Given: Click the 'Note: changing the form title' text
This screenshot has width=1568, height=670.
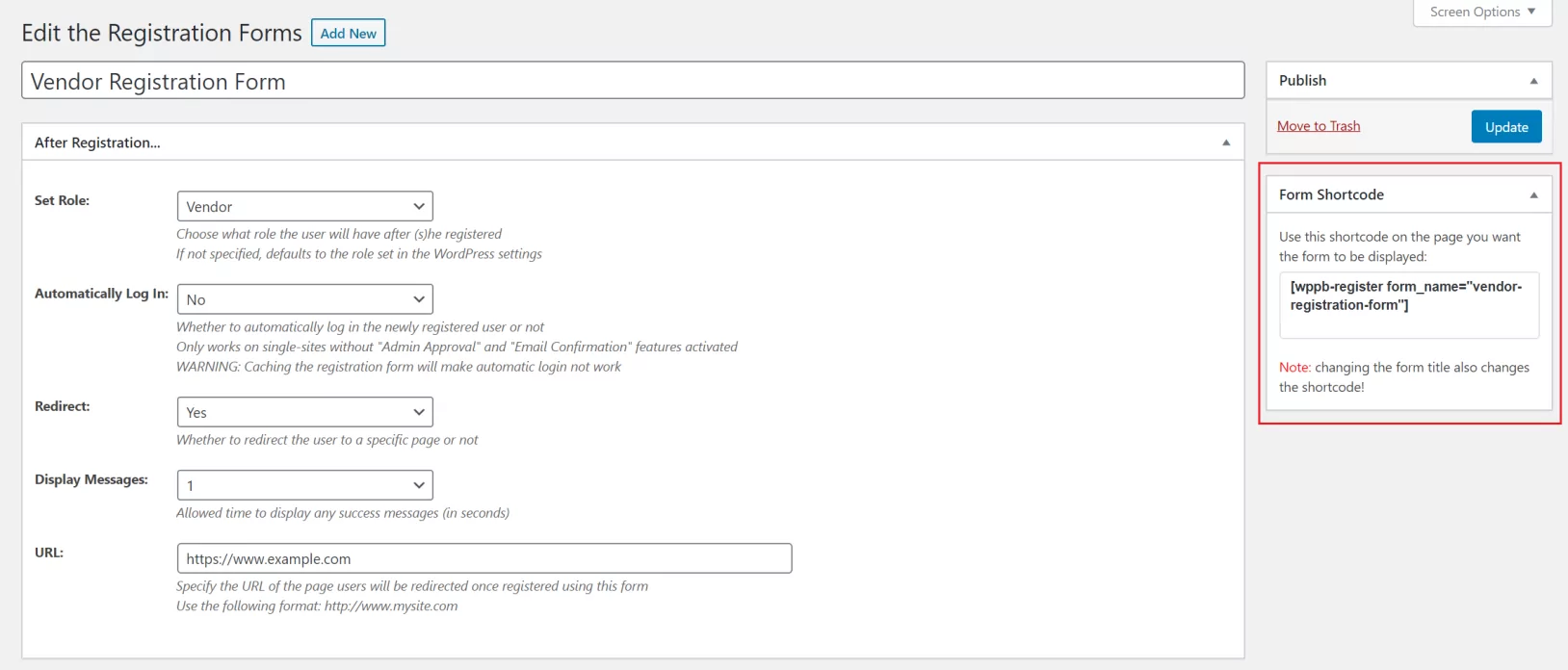Looking at the screenshot, I should point(1404,377).
